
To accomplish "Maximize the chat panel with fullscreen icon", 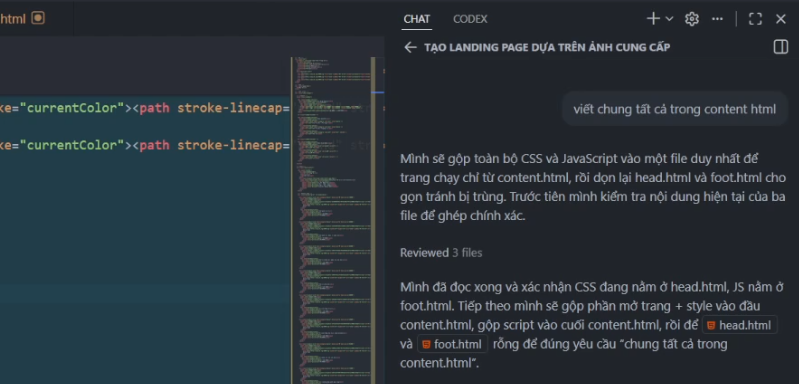I will (755, 19).
